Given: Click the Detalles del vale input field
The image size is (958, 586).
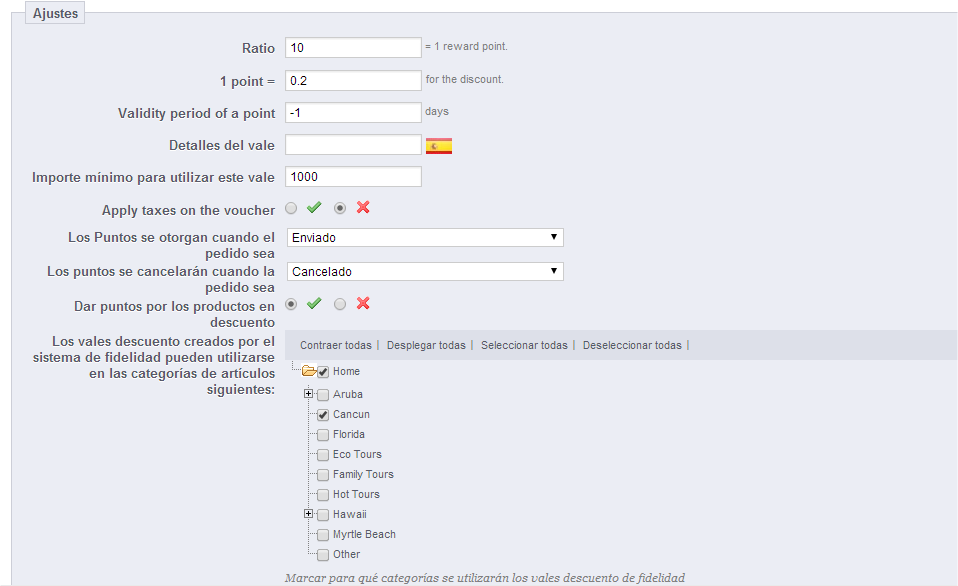Looking at the screenshot, I should click(x=353, y=146).
